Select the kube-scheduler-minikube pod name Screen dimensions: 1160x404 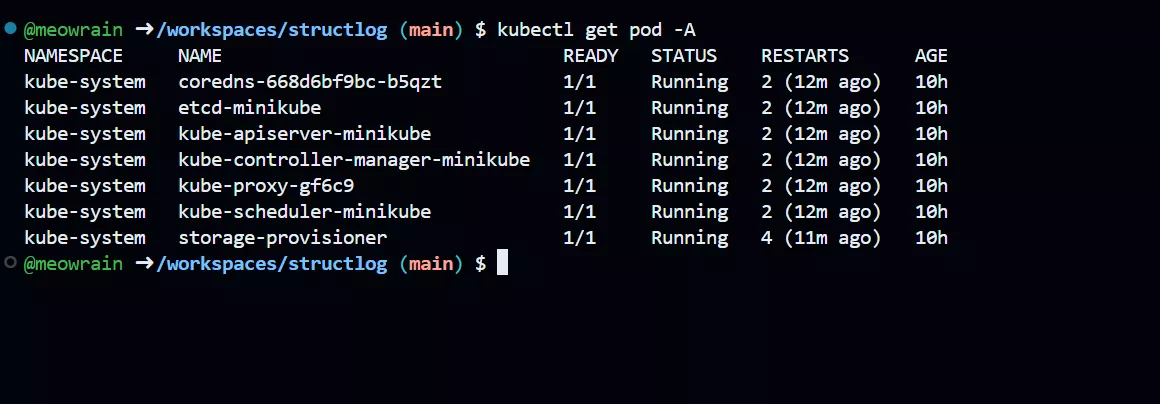pyautogui.click(x=304, y=212)
